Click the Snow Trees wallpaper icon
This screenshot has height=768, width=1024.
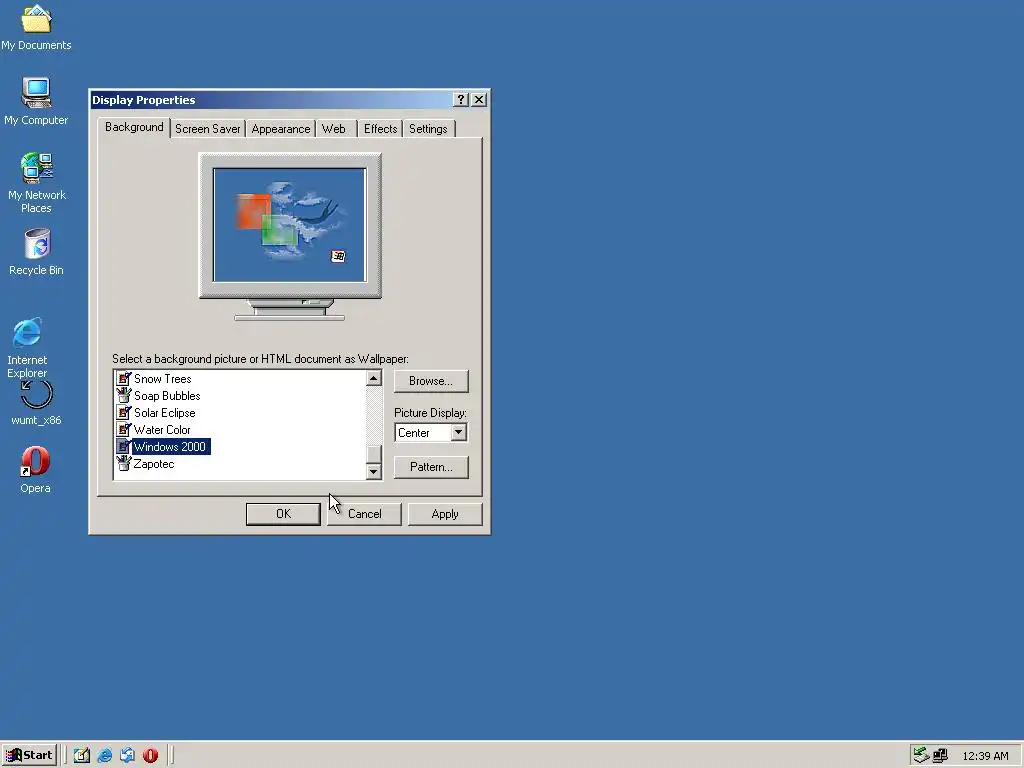pyautogui.click(x=123, y=378)
